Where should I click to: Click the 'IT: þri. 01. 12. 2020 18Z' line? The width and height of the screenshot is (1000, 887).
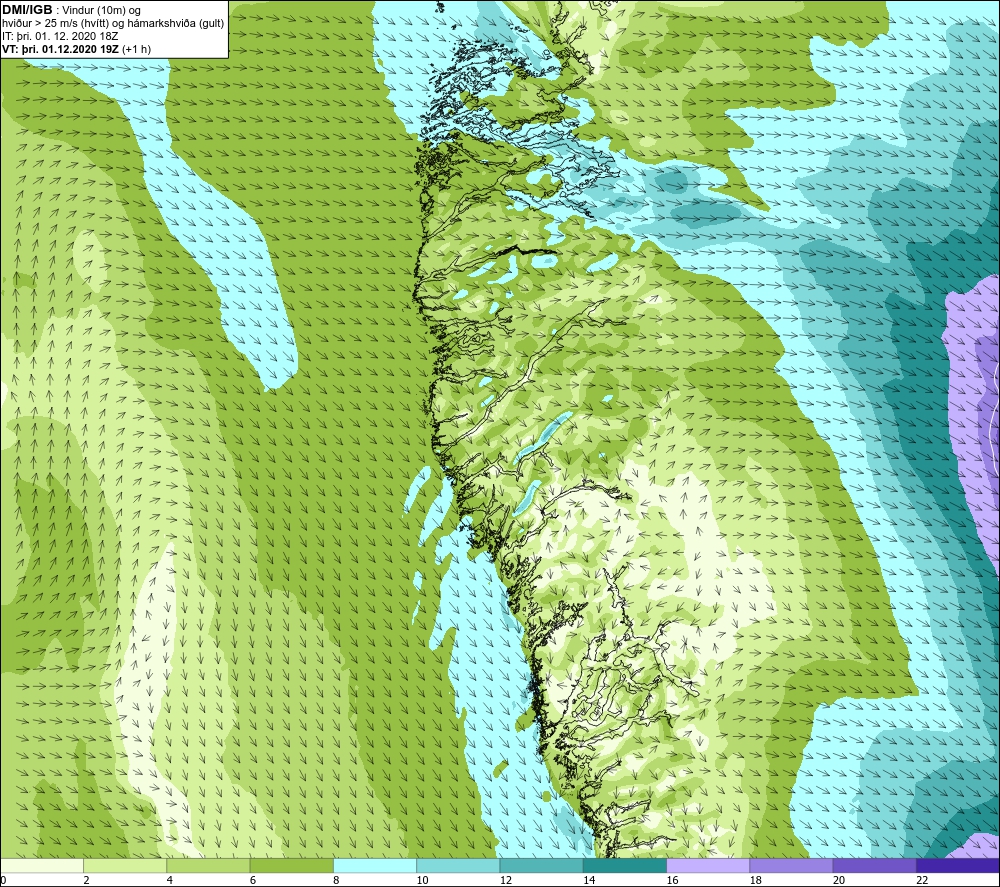tap(60, 36)
